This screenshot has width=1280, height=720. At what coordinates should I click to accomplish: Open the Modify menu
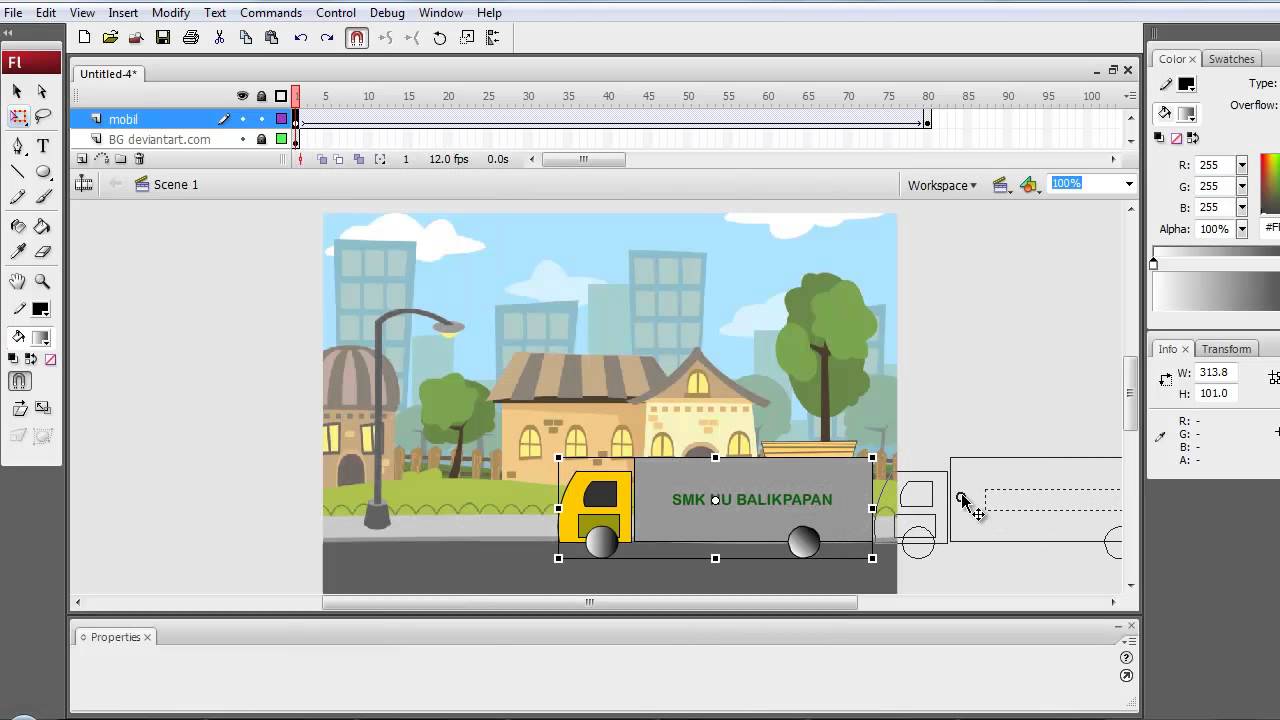point(171,13)
